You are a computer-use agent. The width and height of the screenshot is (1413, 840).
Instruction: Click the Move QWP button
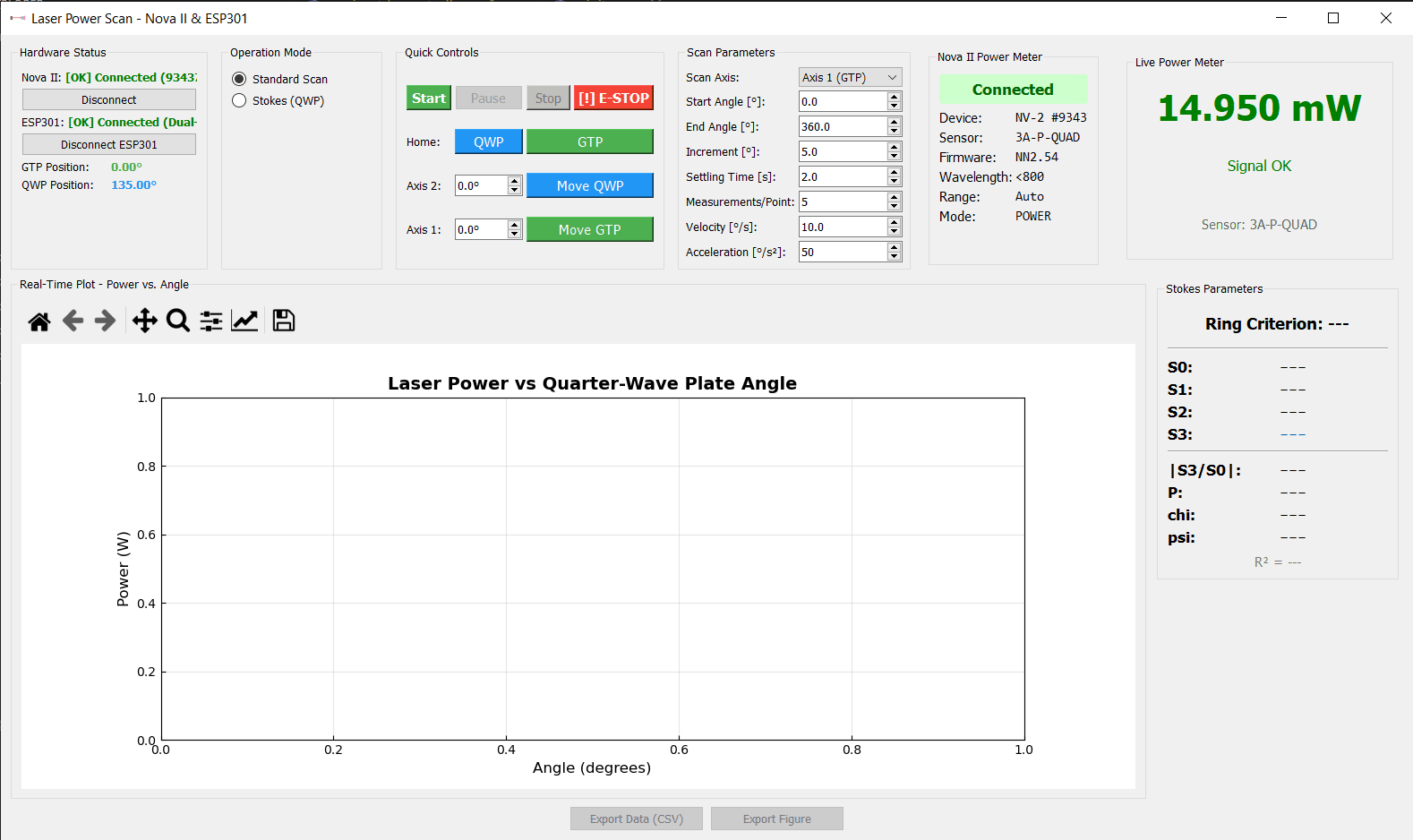(x=589, y=185)
